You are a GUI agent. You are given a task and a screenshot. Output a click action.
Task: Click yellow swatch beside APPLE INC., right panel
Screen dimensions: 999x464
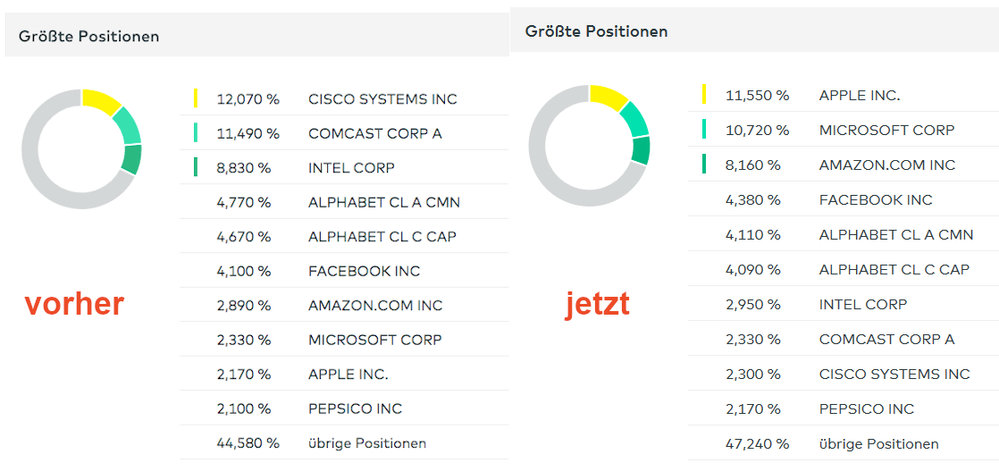pyautogui.click(x=705, y=95)
